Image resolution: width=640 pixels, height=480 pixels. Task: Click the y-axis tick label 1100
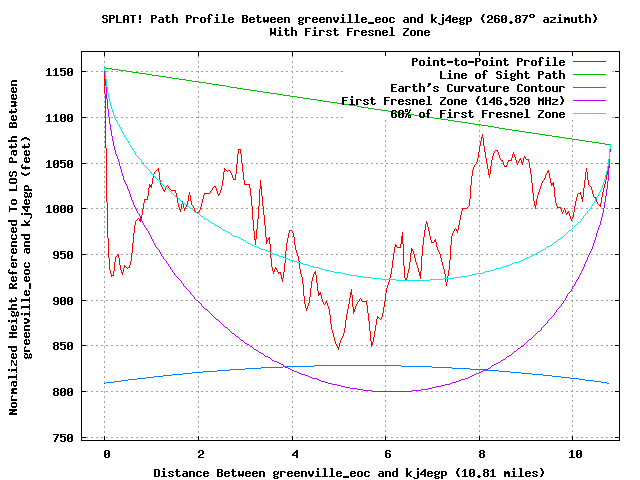[x=59, y=118]
